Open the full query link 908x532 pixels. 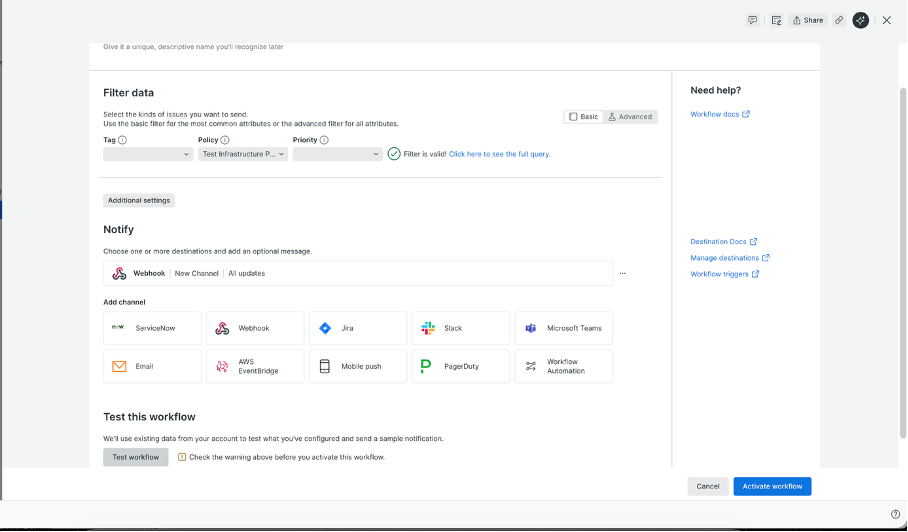(x=499, y=154)
